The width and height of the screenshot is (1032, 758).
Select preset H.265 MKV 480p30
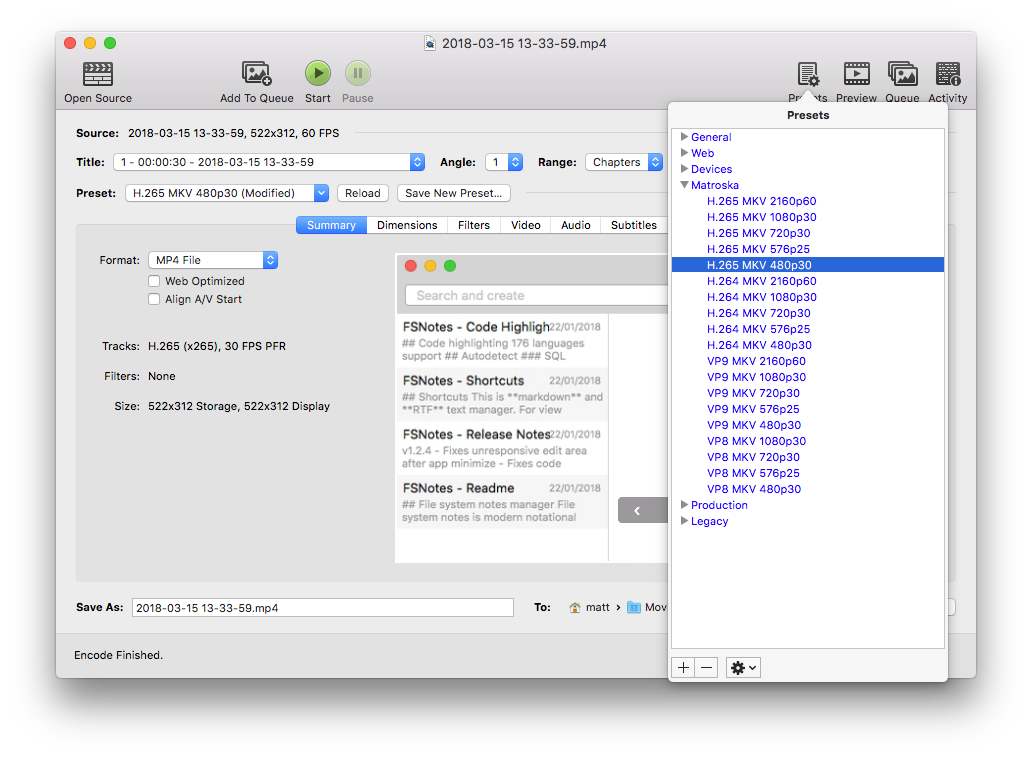pos(808,265)
